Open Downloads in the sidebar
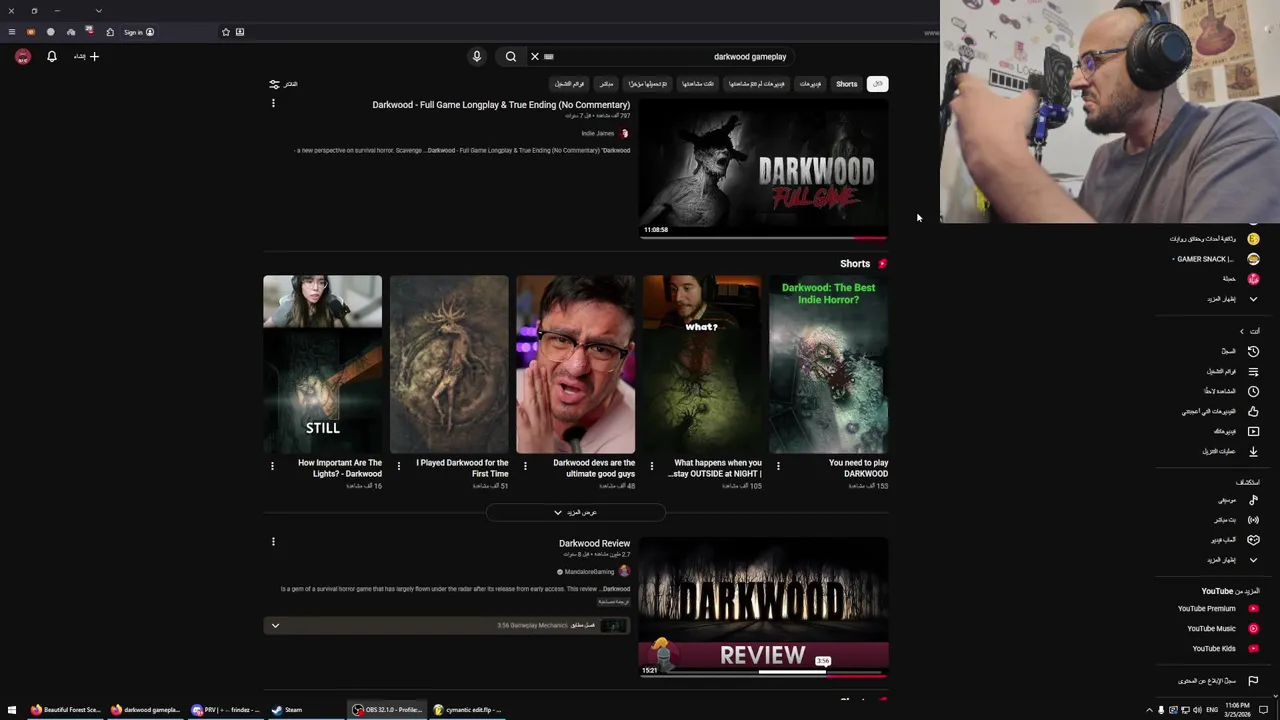 [1230, 451]
